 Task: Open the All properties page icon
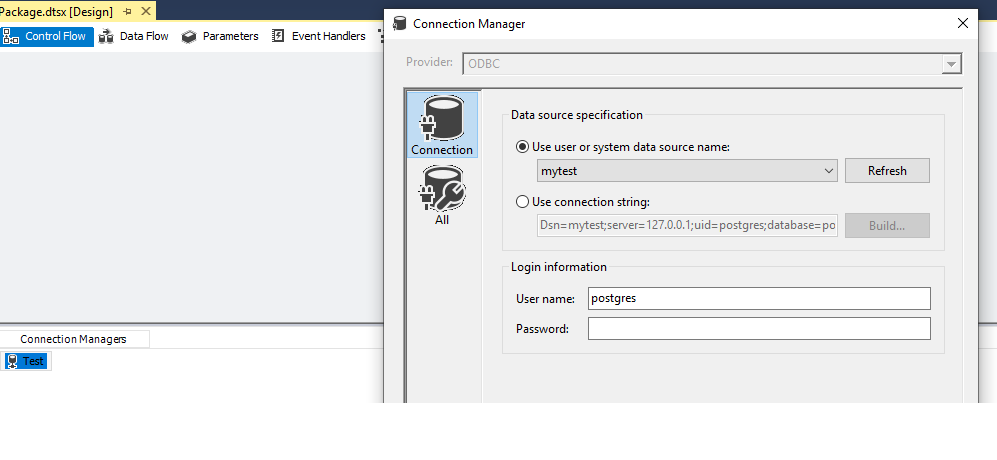tap(442, 187)
